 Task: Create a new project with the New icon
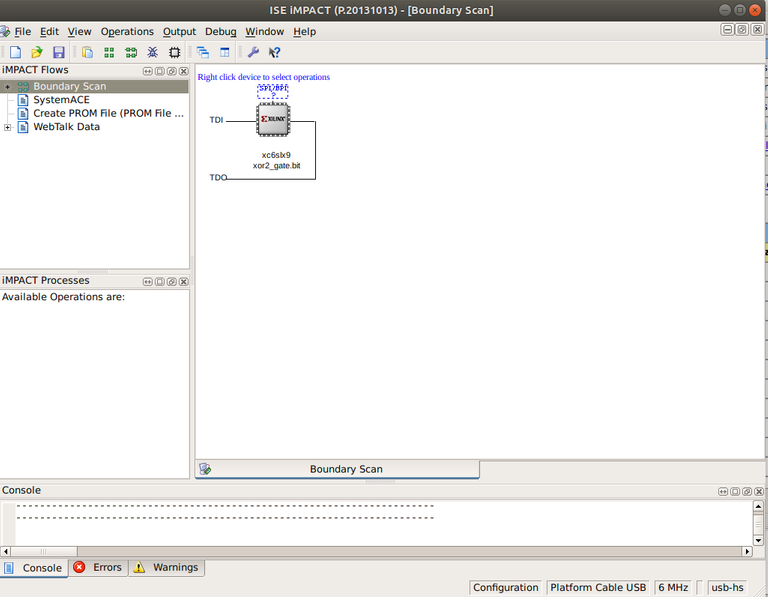(15, 52)
